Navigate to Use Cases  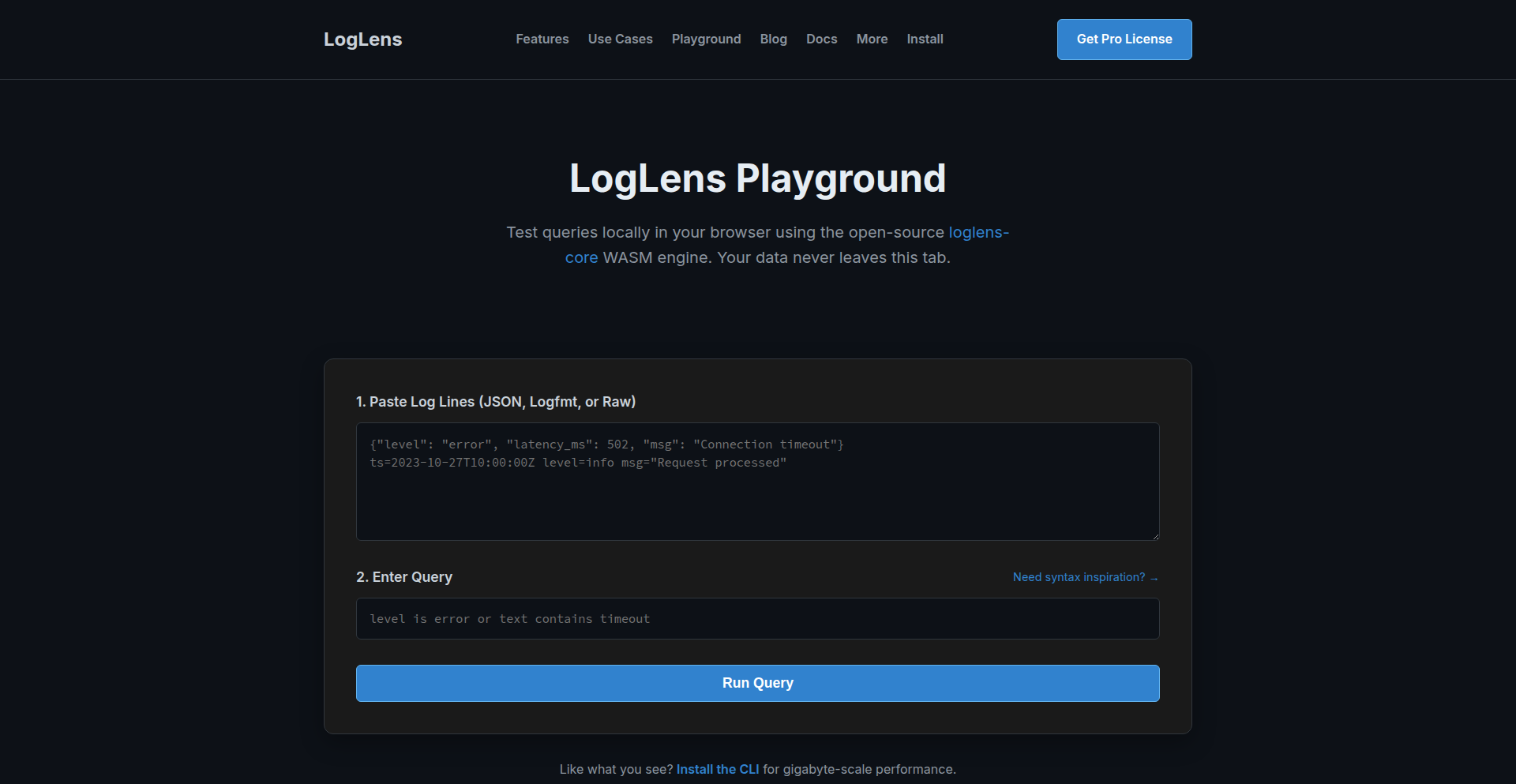pyautogui.click(x=620, y=39)
